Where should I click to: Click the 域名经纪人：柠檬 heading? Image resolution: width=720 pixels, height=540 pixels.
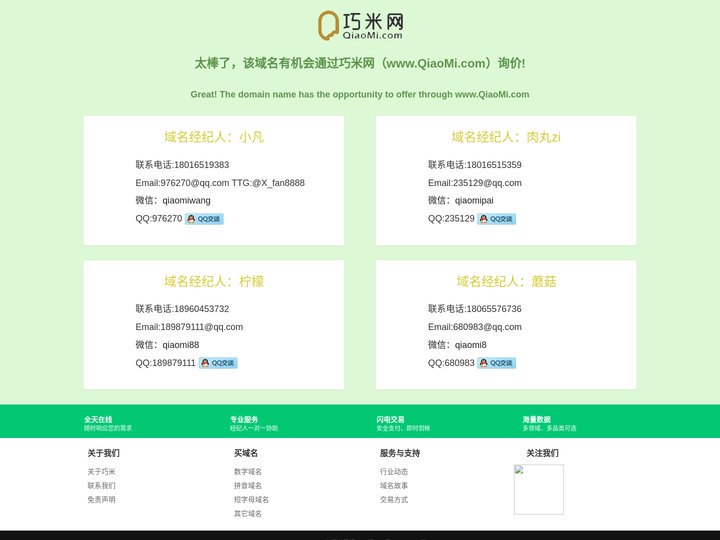tap(214, 281)
